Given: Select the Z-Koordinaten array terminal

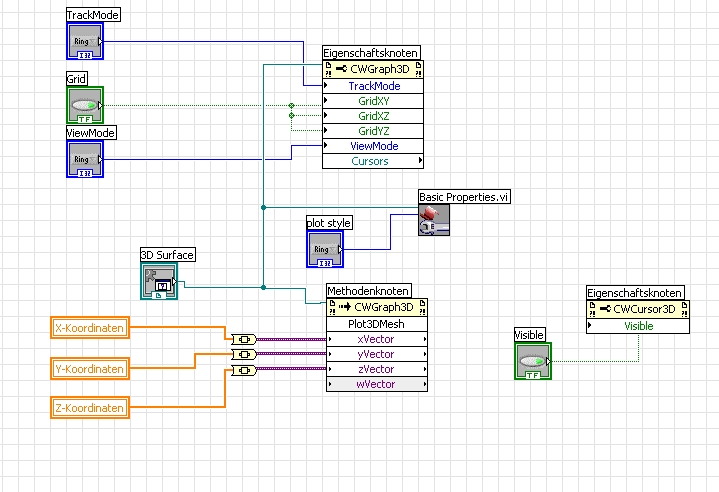Looking at the screenshot, I should pyautogui.click(x=90, y=408).
